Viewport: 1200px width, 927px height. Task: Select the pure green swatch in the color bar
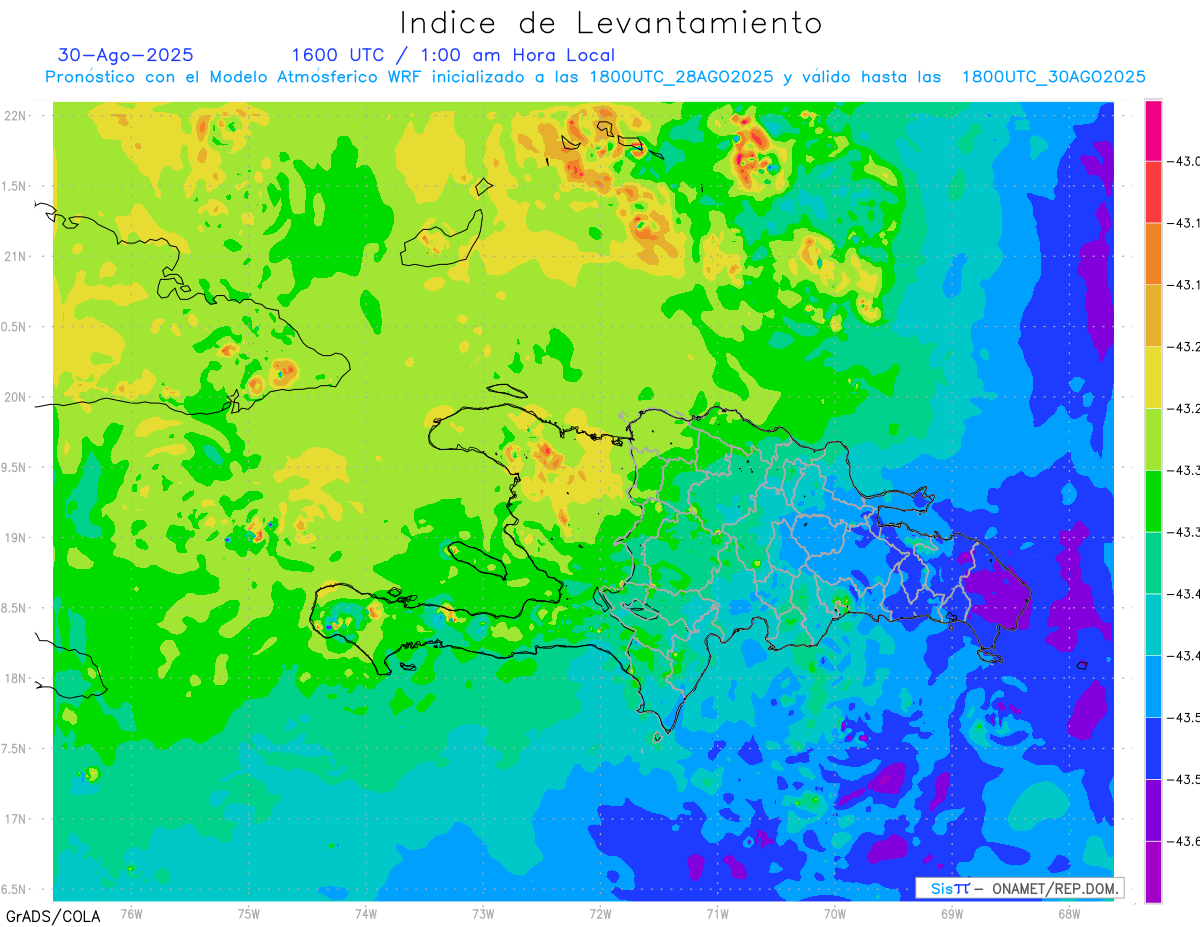click(x=1153, y=501)
